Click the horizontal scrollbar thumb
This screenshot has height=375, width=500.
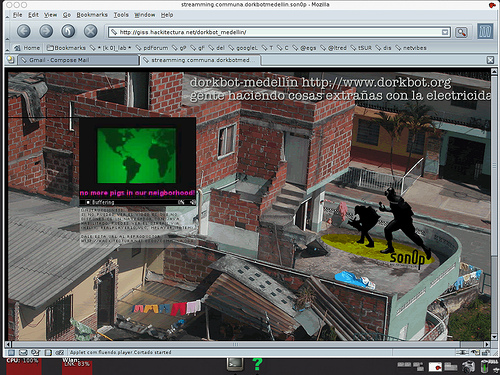[x=235, y=344]
